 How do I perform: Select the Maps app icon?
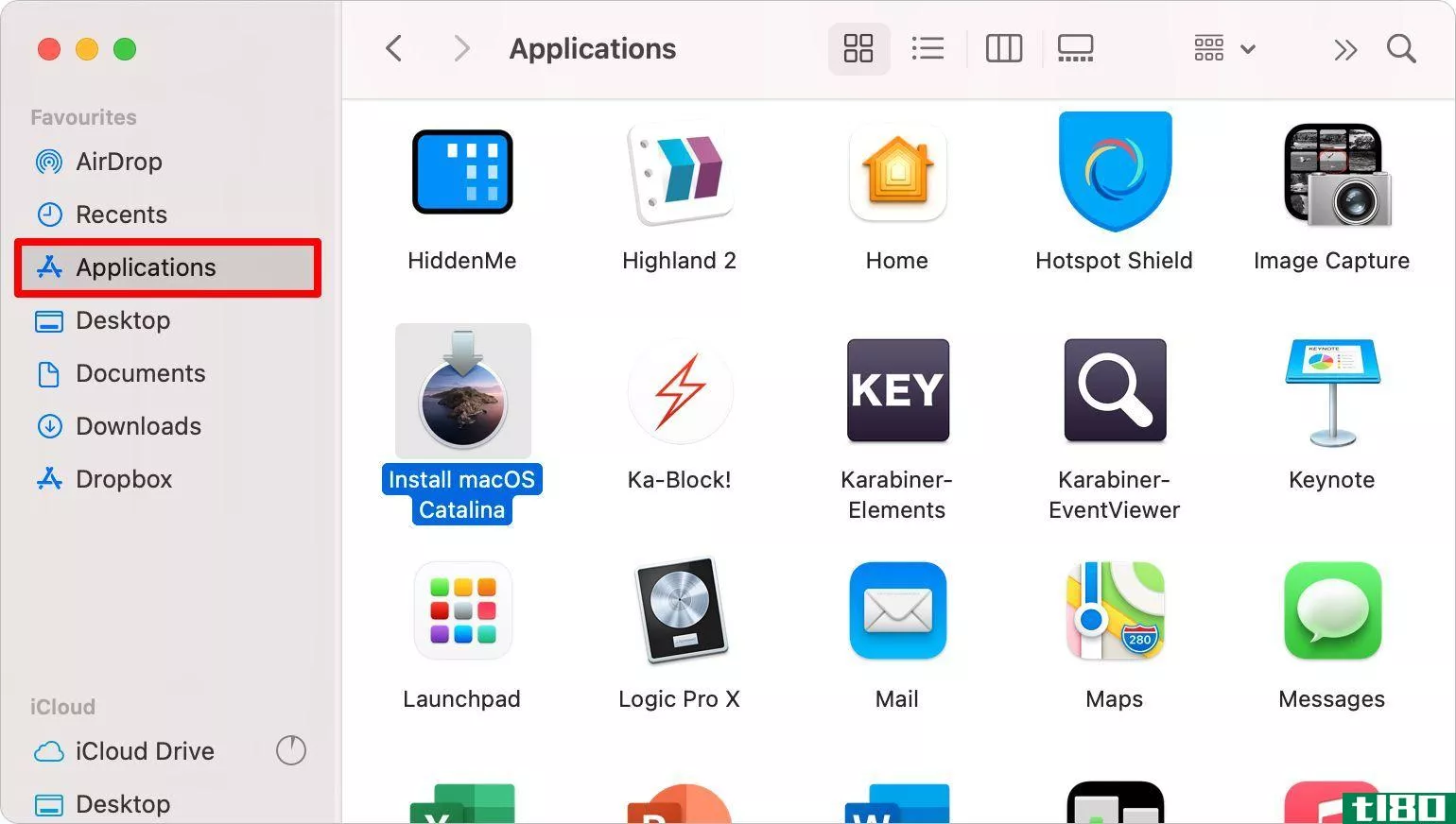[1115, 610]
